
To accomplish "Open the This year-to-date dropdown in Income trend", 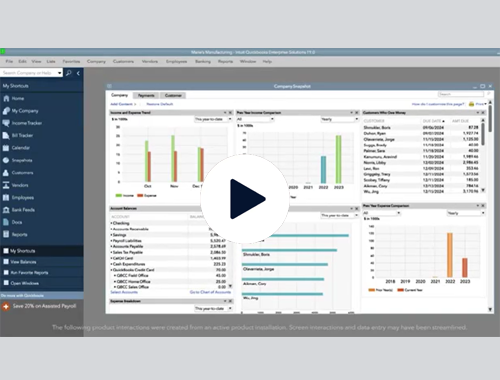I will click(x=213, y=119).
